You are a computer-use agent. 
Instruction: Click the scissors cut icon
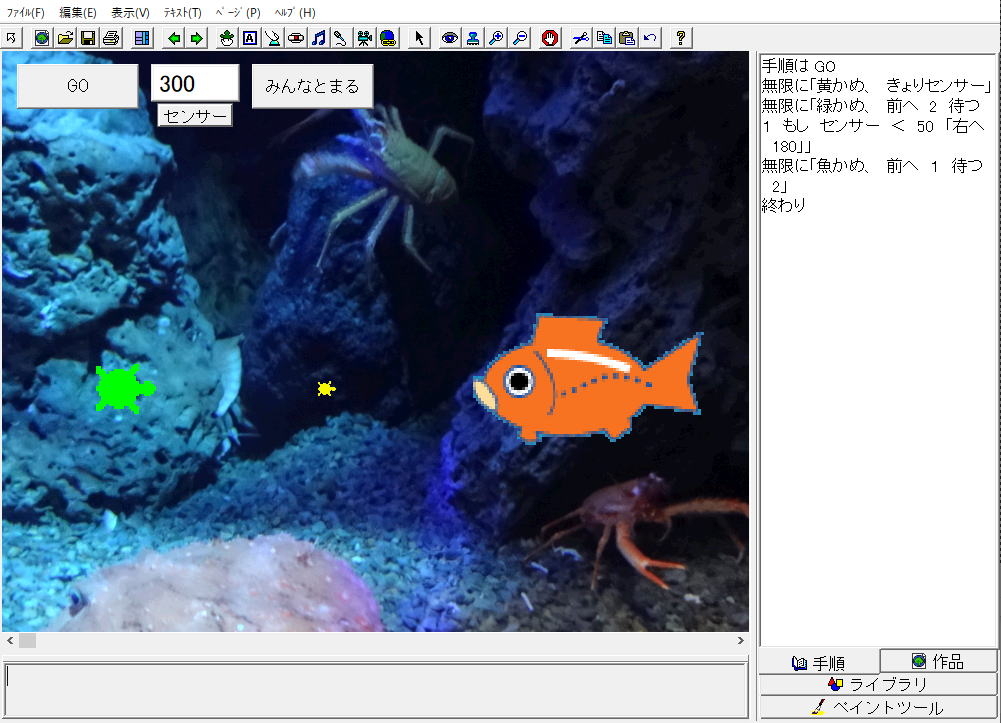pyautogui.click(x=580, y=38)
